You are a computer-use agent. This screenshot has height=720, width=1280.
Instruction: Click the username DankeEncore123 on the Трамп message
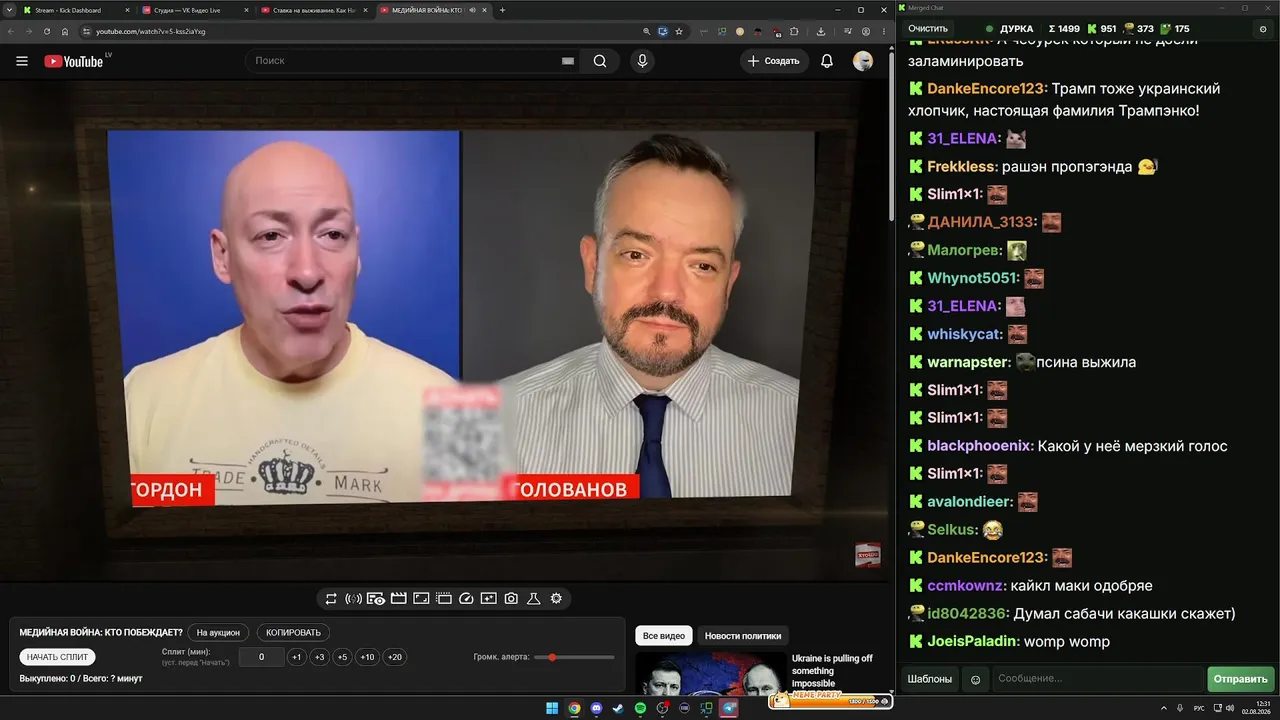(985, 88)
